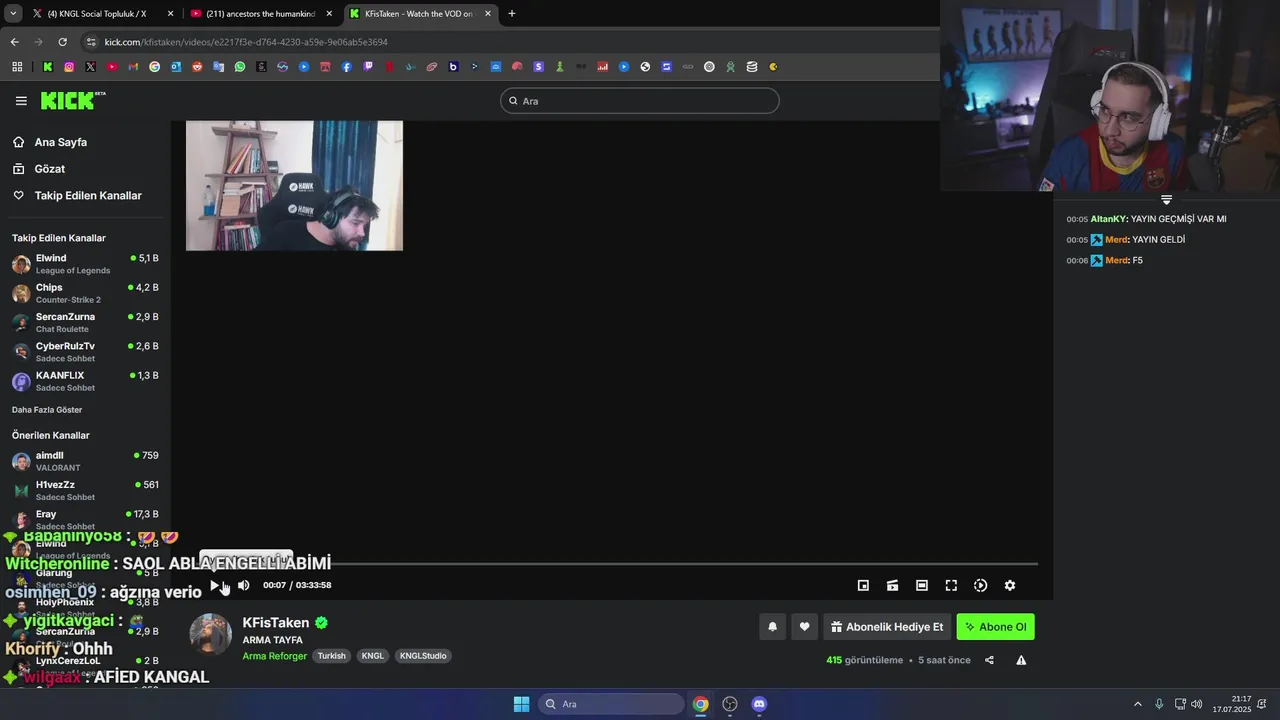Click the KFisTaken channel name
This screenshot has width=1280, height=720.
coord(276,623)
